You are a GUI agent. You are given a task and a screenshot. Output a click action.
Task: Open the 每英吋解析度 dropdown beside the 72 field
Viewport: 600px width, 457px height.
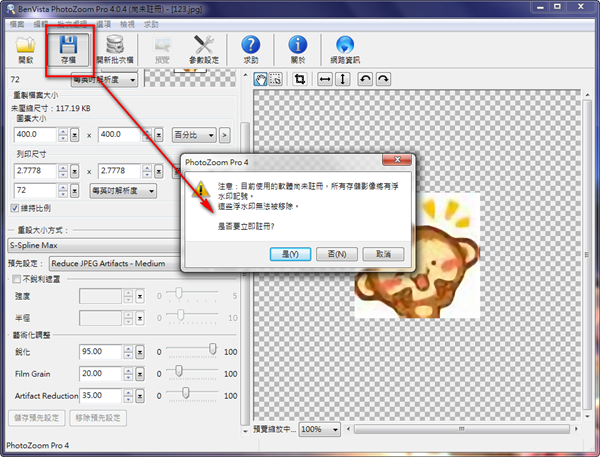point(123,191)
